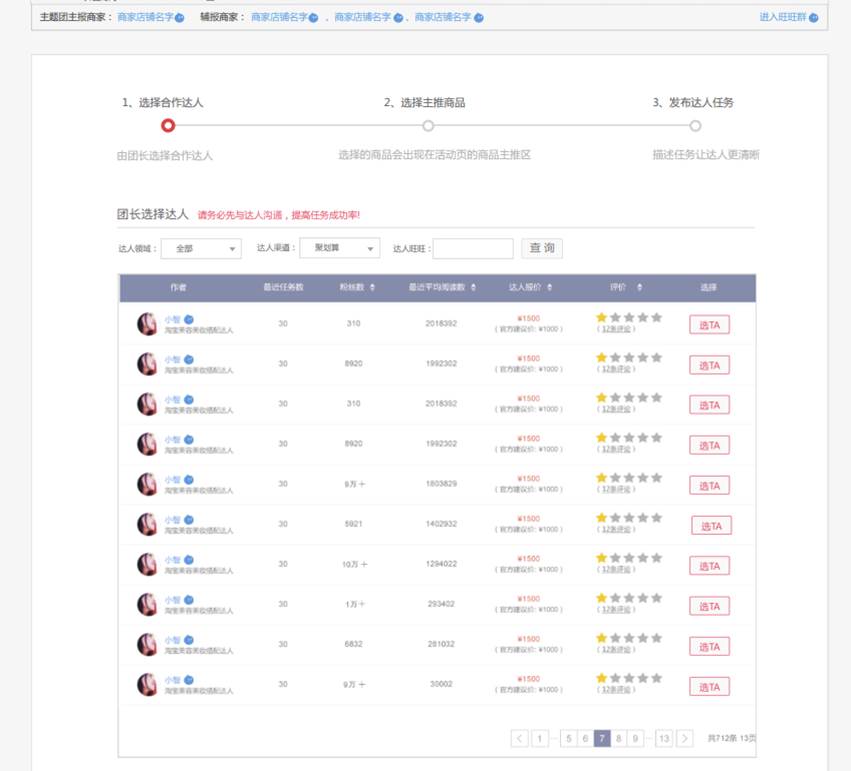Viewport: 851px width, 771px height.
Task: Go to page 1 in pagination
Action: pyautogui.click(x=539, y=738)
